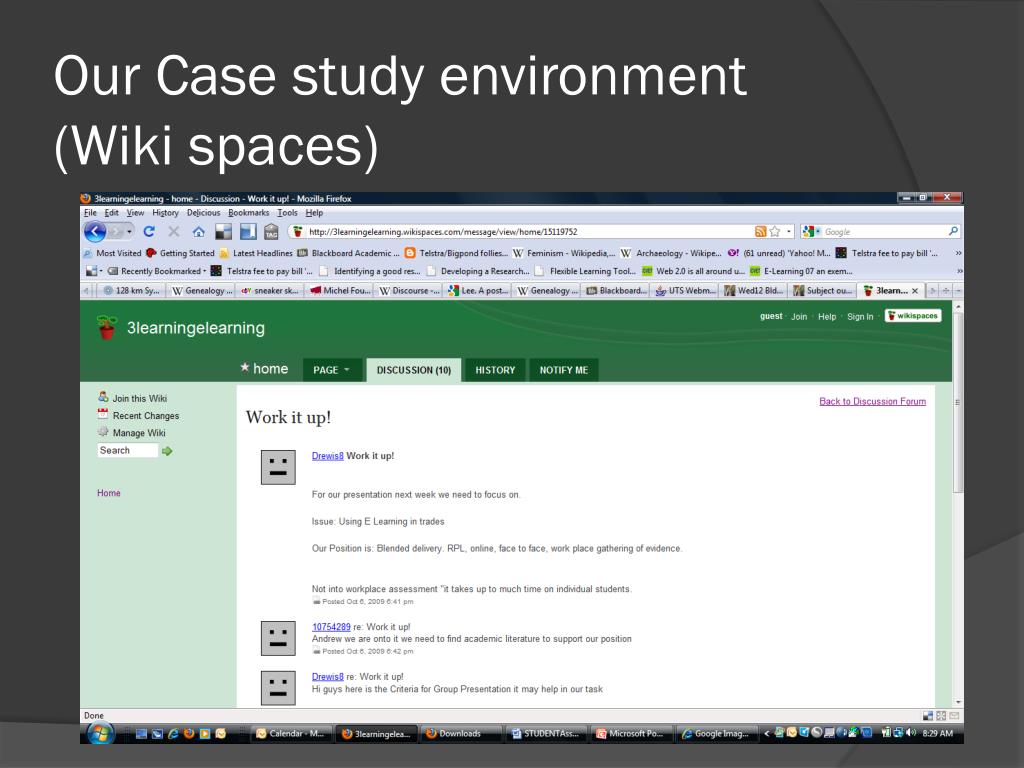Open Drewis8 profile link in first post

coord(327,456)
